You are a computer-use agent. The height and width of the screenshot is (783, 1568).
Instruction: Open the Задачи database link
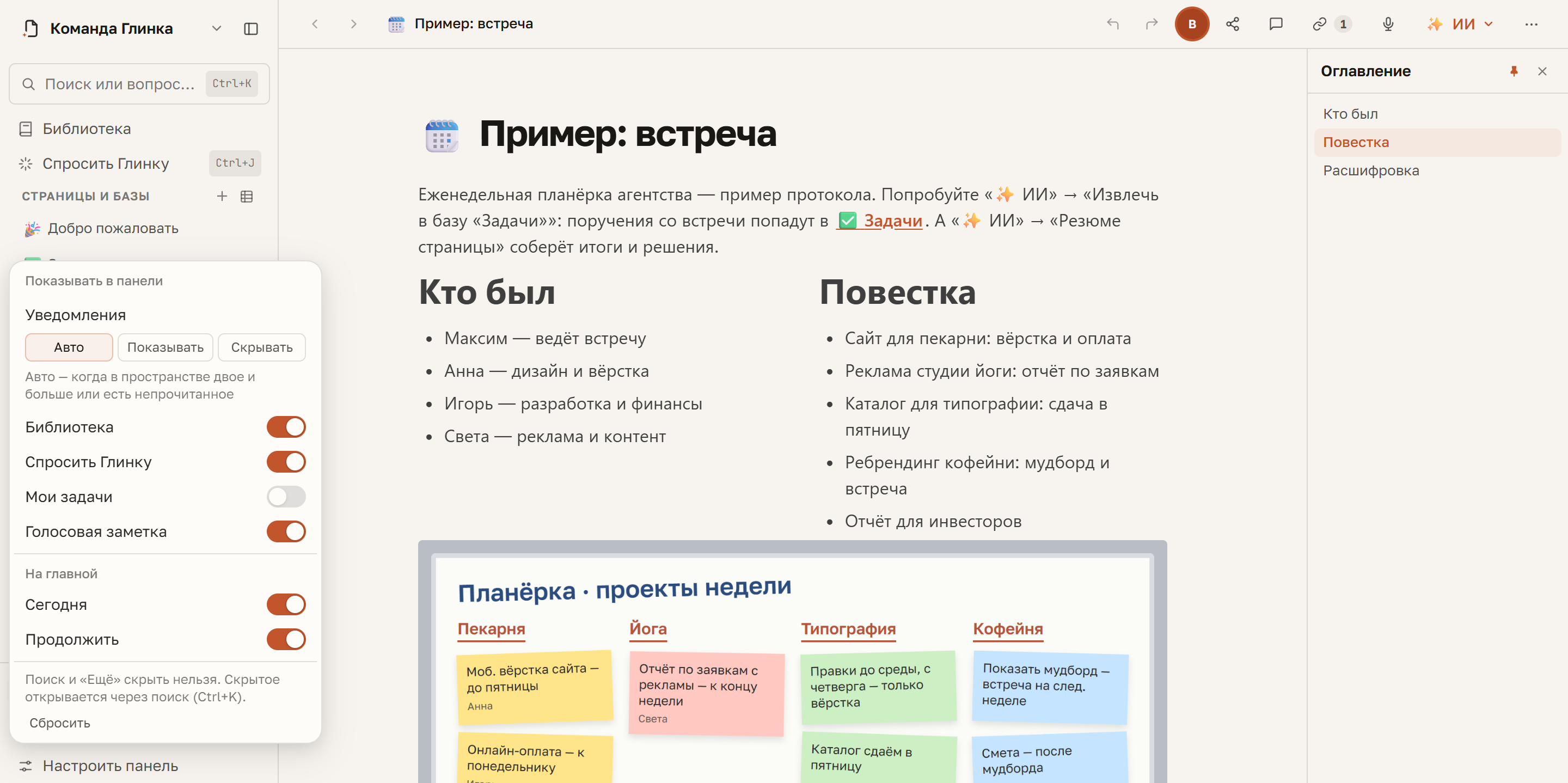[x=880, y=221]
